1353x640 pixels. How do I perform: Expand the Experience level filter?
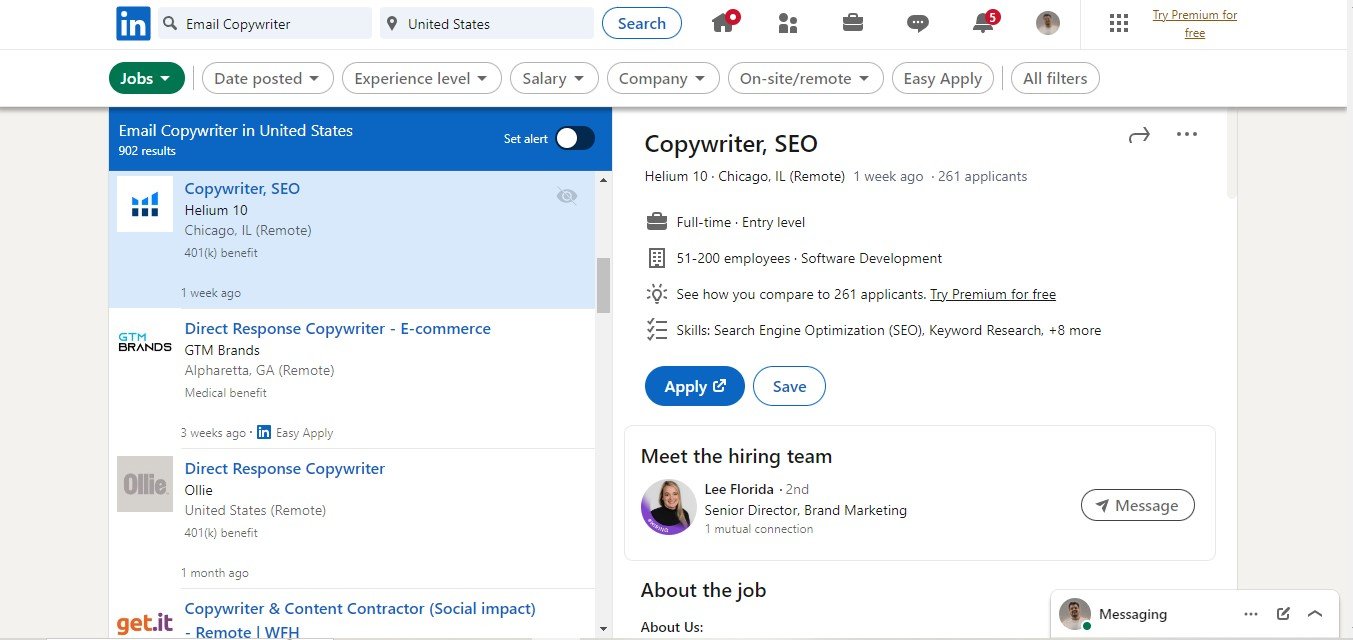[421, 78]
